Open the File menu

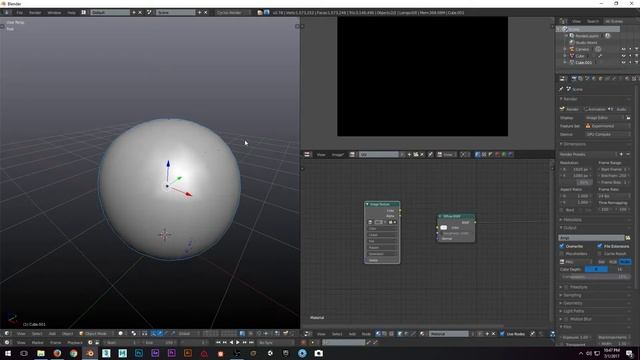click(x=19, y=13)
